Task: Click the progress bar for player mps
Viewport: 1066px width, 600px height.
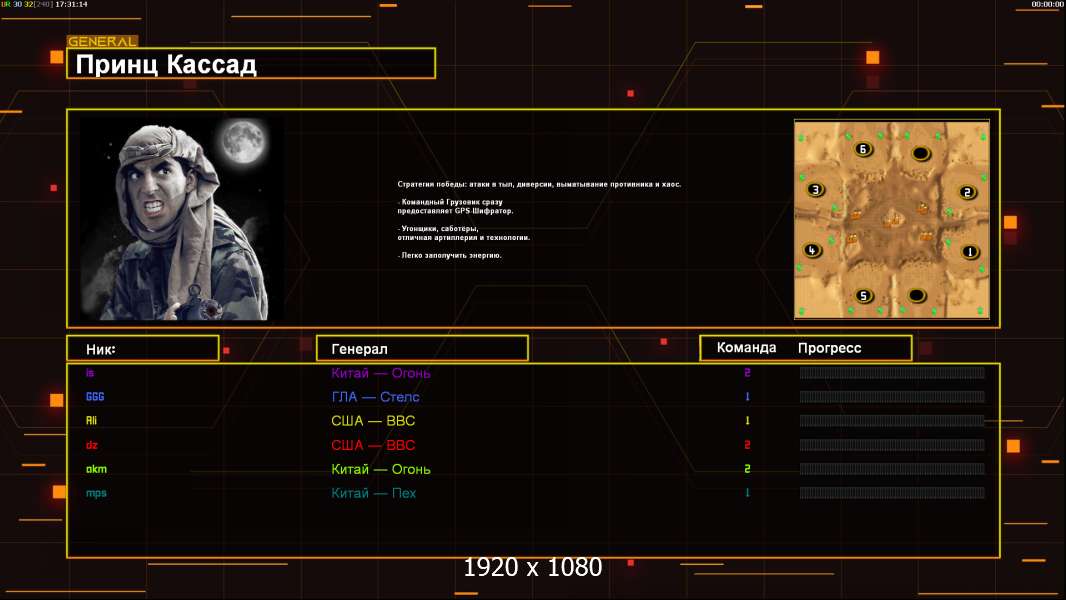Action: [x=891, y=493]
